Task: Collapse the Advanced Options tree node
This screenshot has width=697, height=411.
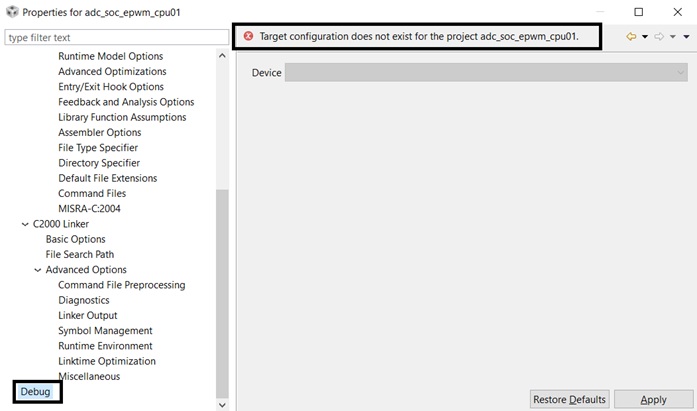Action: [x=38, y=270]
